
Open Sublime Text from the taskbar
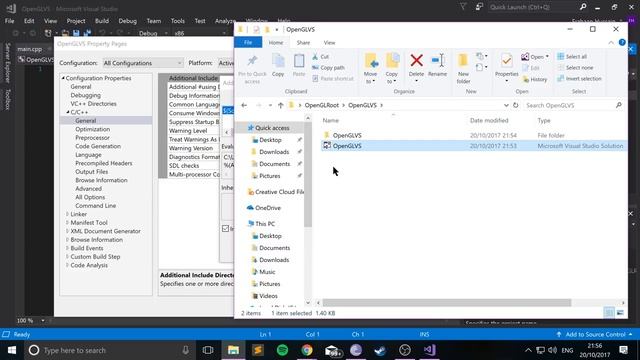click(258, 350)
